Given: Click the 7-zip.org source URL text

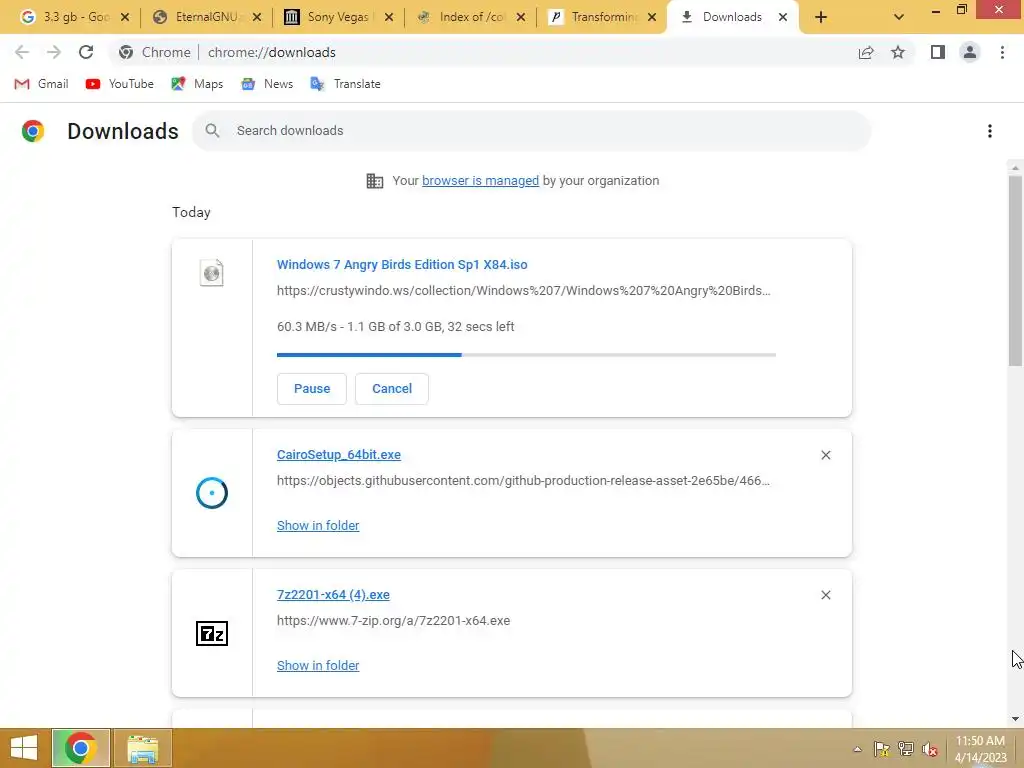Looking at the screenshot, I should [393, 620].
